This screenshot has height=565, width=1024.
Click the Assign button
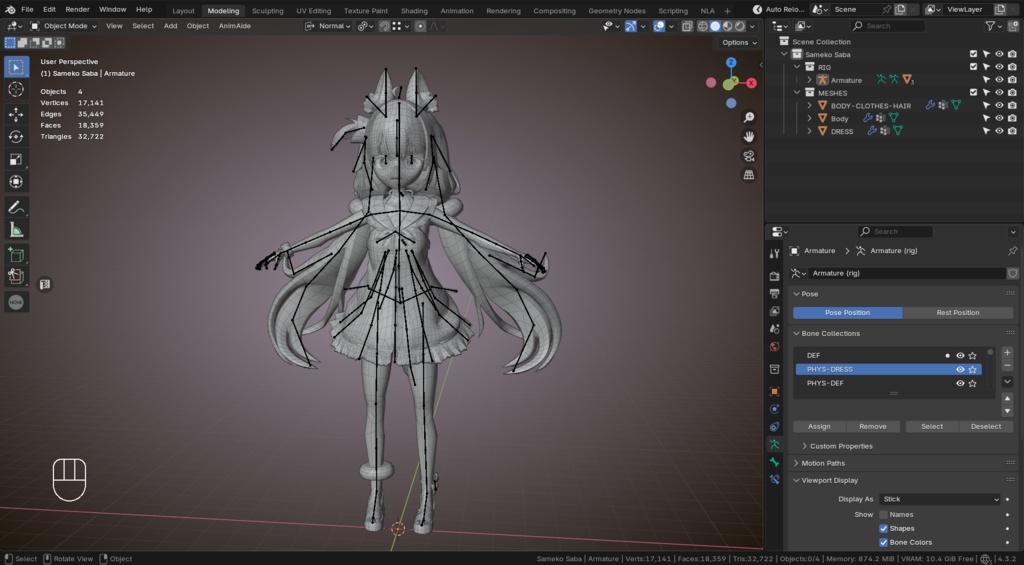(819, 427)
